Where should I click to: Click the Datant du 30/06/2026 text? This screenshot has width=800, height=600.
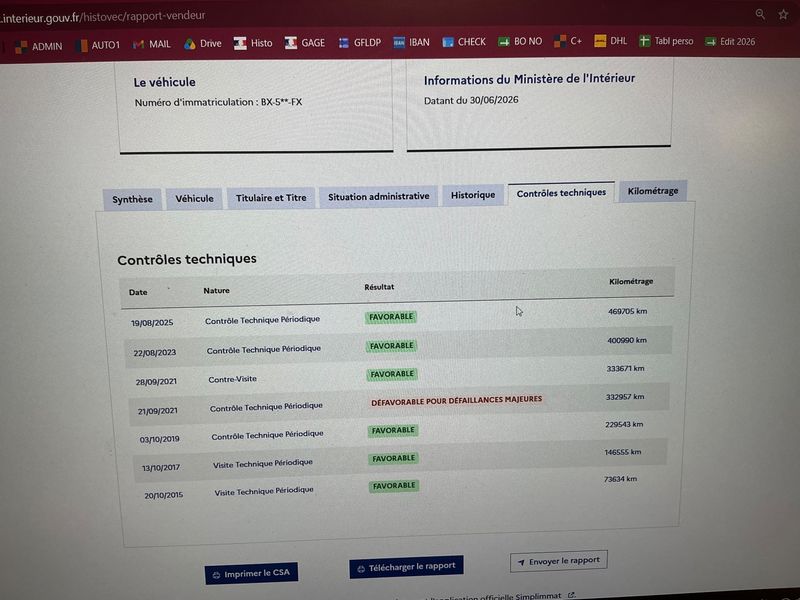click(471, 101)
